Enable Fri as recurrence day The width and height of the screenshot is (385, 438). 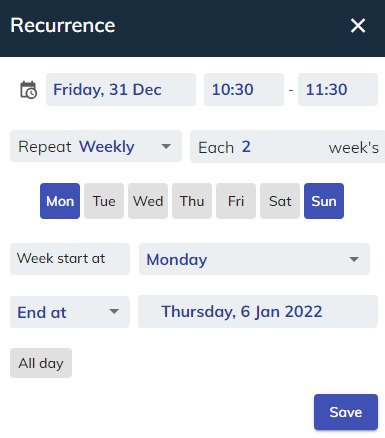[x=236, y=201]
